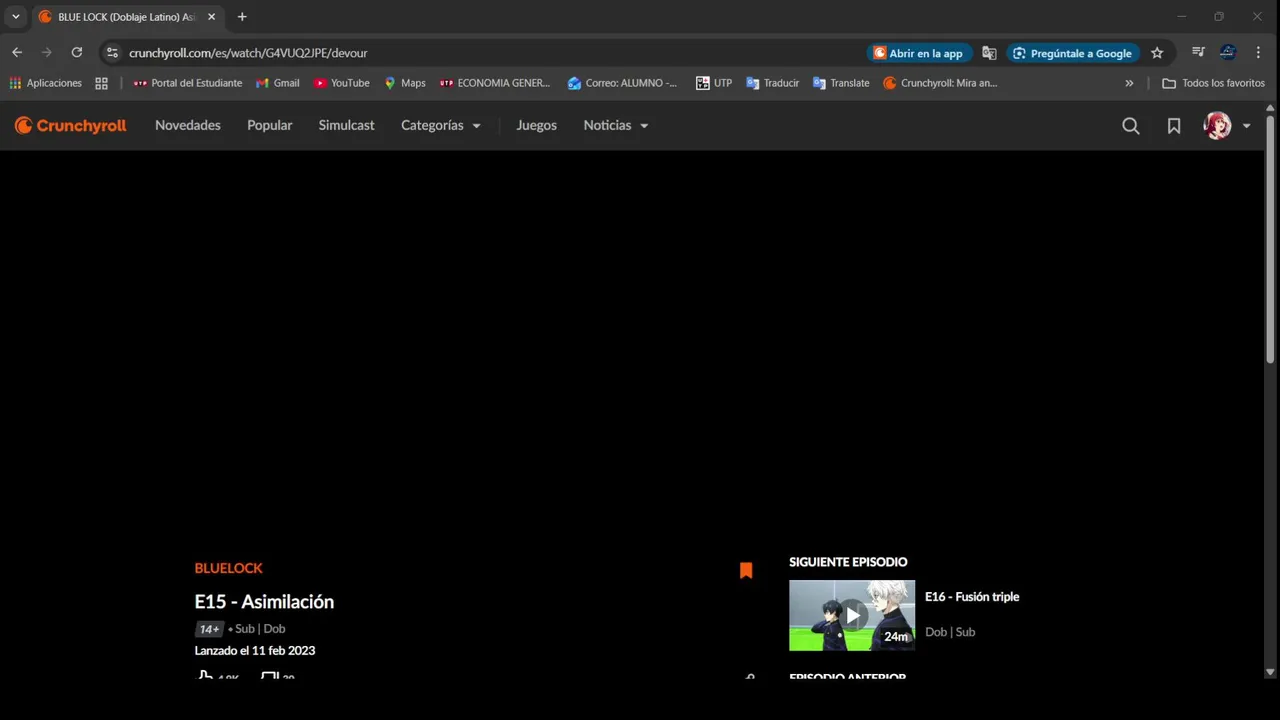
Task: Open Todos los favoritos folder
Action: pos(1213,83)
